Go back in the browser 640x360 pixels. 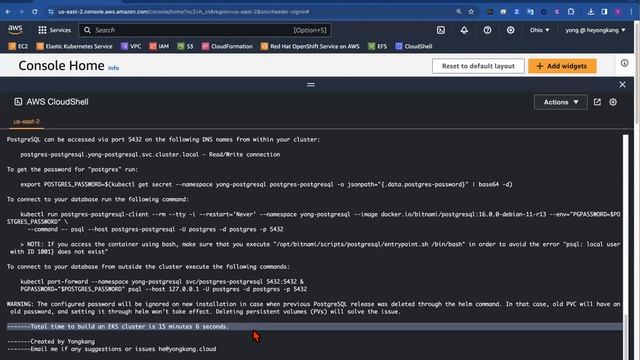pyautogui.click(x=8, y=12)
